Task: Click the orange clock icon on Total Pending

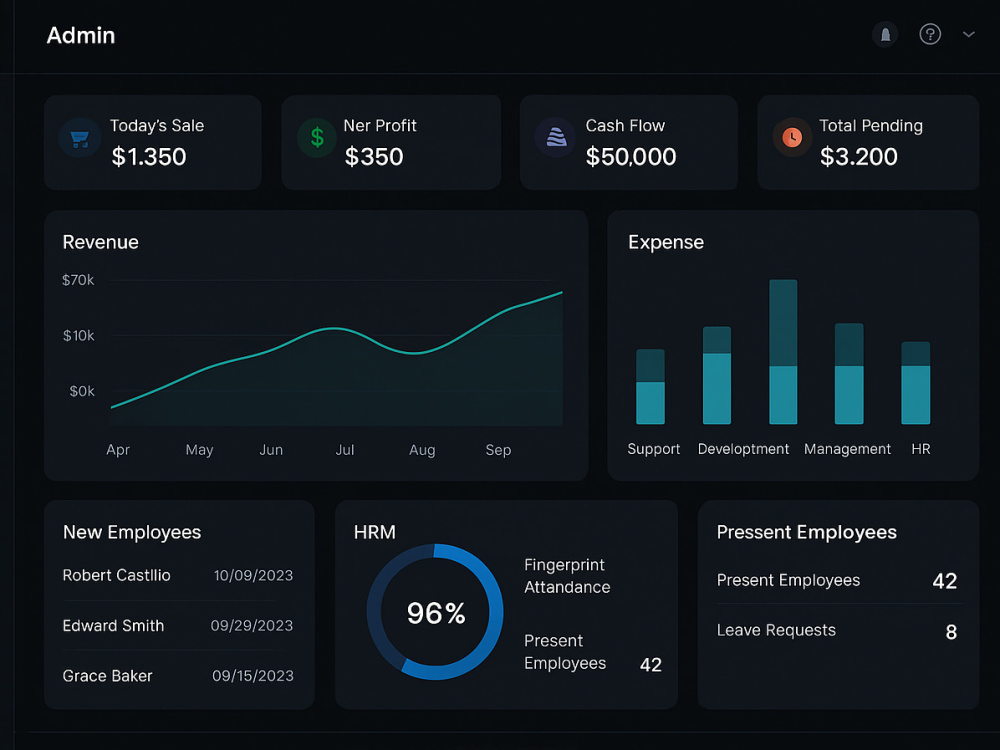Action: point(792,137)
